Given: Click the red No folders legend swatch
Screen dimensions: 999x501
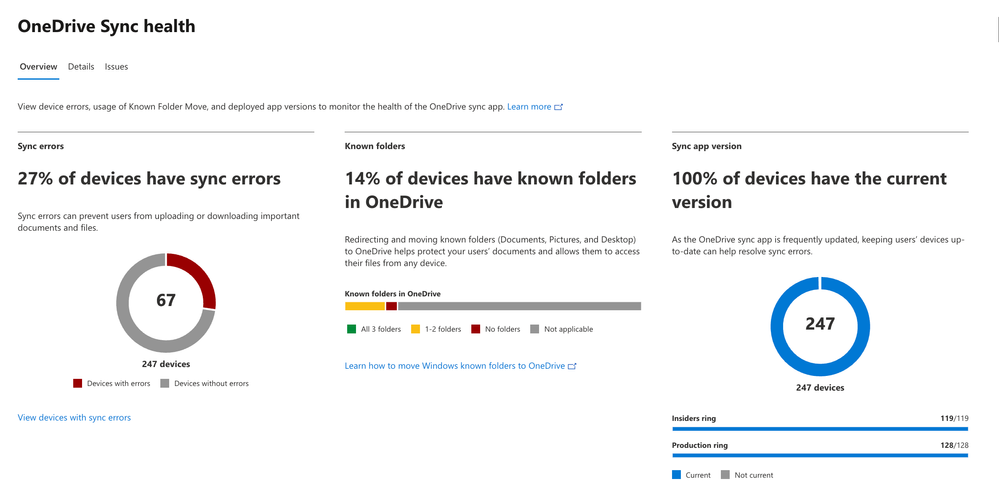Looking at the screenshot, I should [475, 329].
